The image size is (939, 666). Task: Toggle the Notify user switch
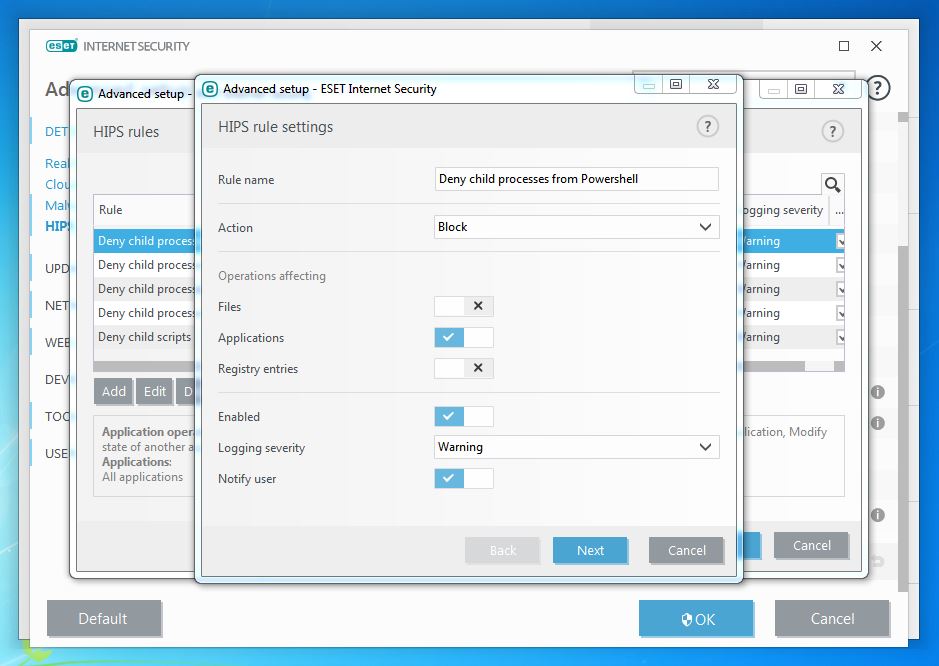click(464, 479)
